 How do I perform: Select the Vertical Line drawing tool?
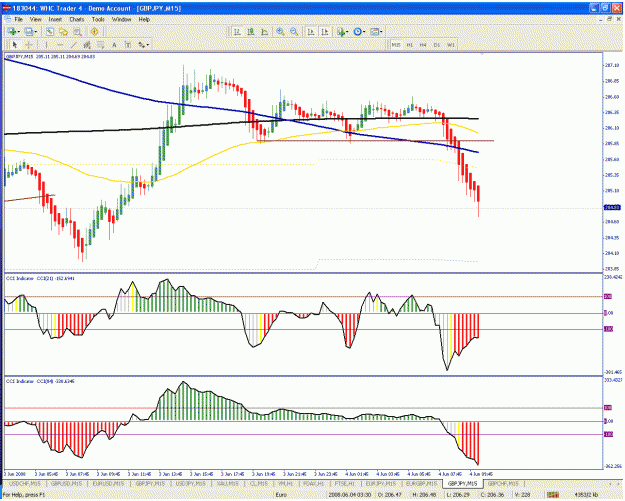click(x=46, y=45)
